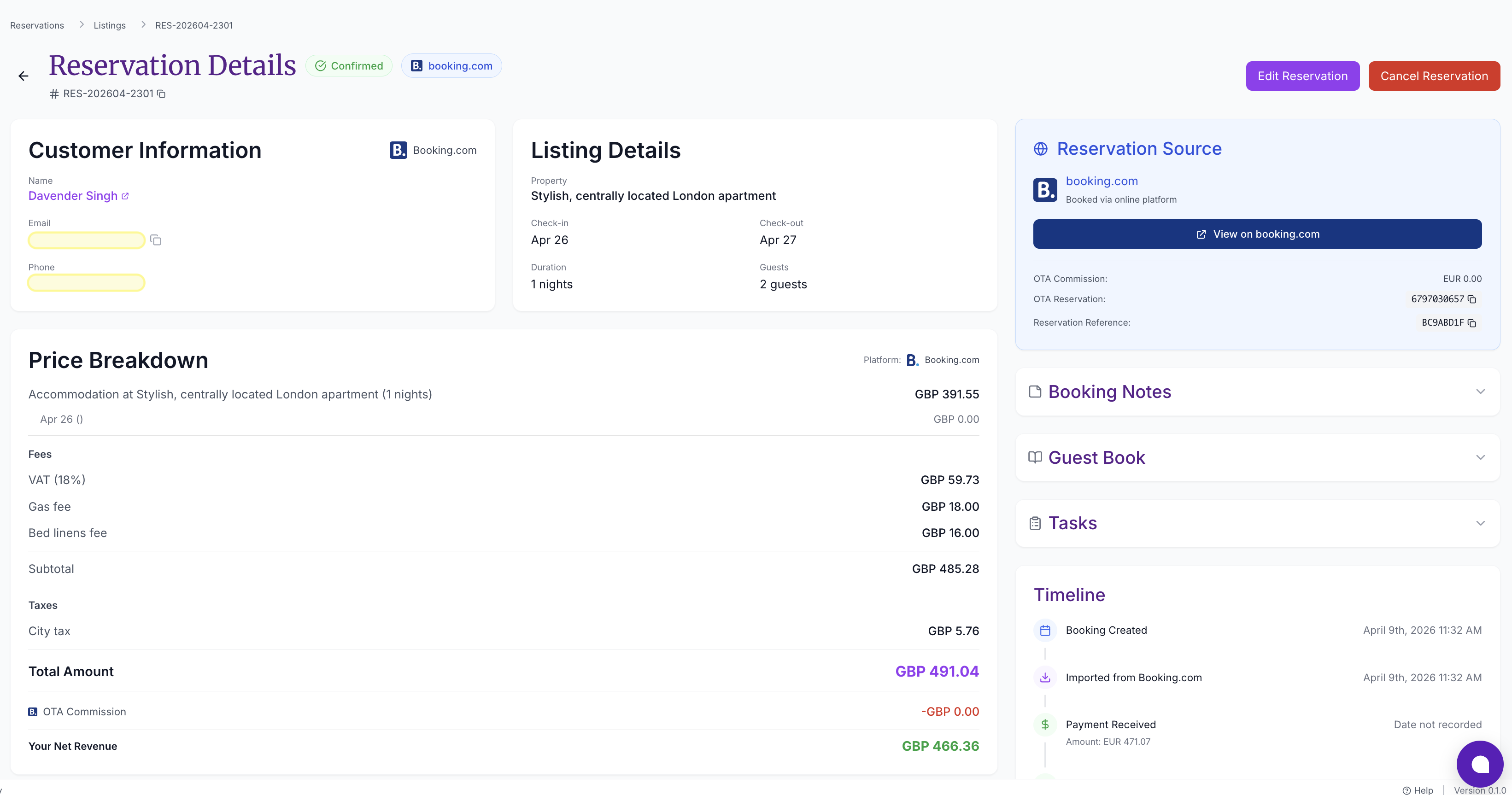Click the Tasks clipboard icon

pyautogui.click(x=1035, y=523)
